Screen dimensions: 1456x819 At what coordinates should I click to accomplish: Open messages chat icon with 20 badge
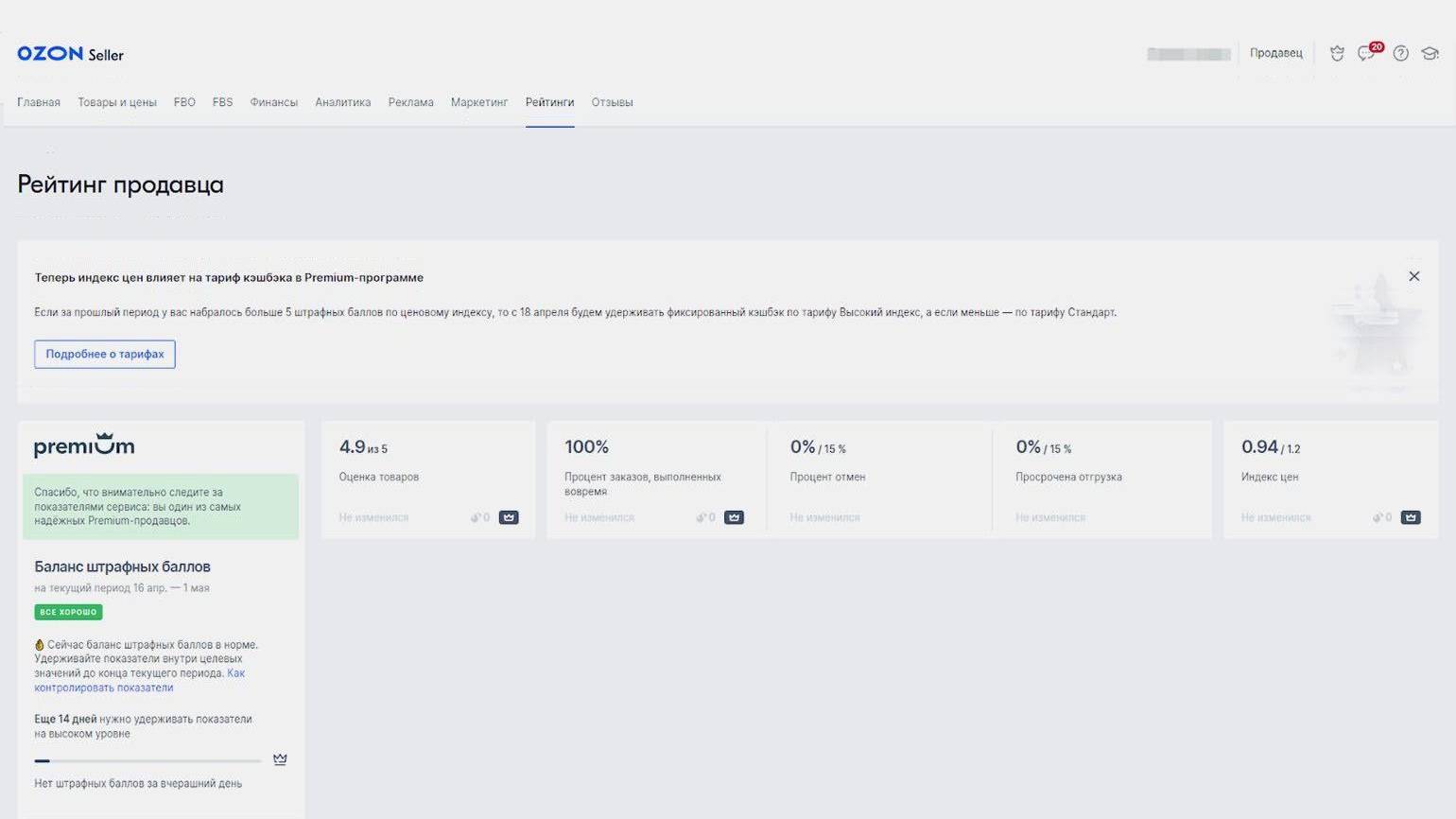point(1367,53)
